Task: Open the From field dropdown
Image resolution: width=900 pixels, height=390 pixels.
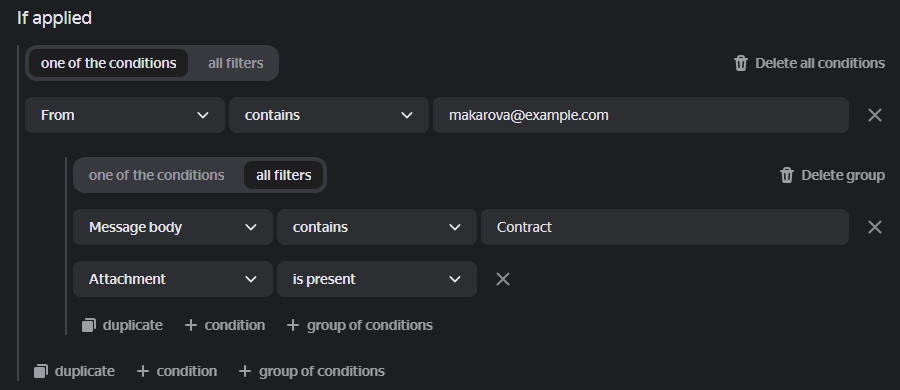Action: coord(125,115)
